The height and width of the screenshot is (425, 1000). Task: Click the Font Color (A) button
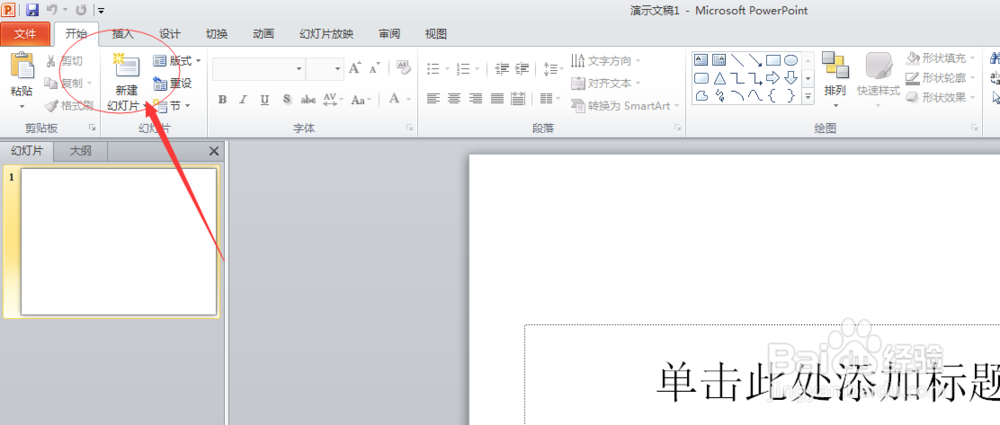coord(394,99)
